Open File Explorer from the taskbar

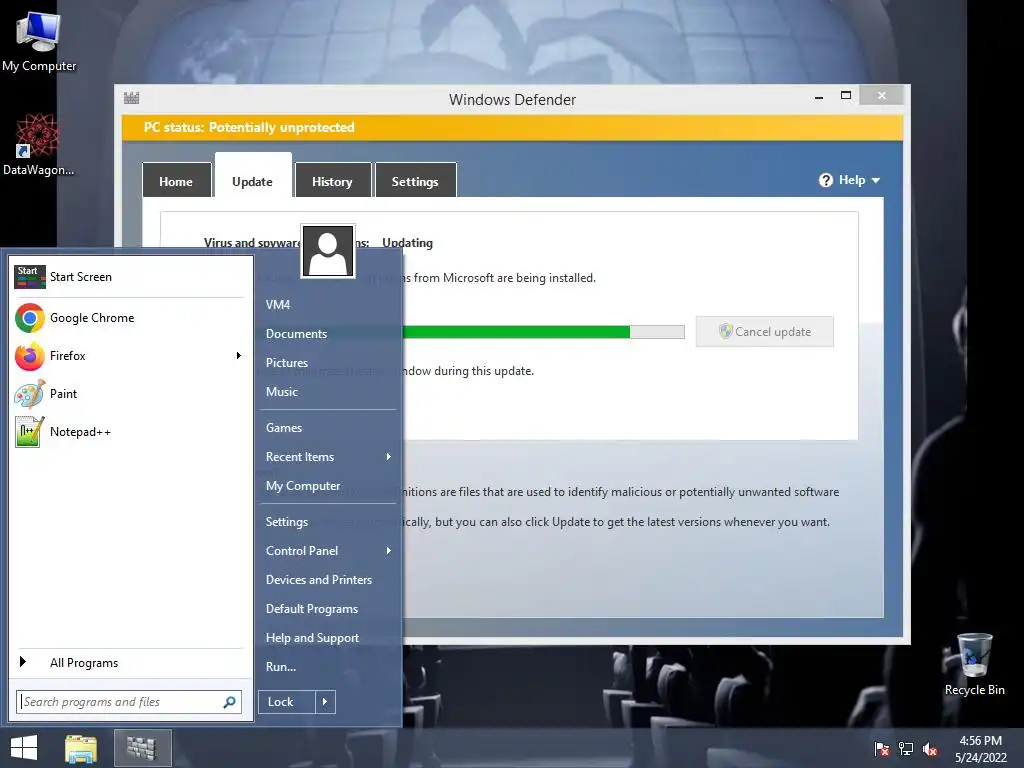coord(81,748)
